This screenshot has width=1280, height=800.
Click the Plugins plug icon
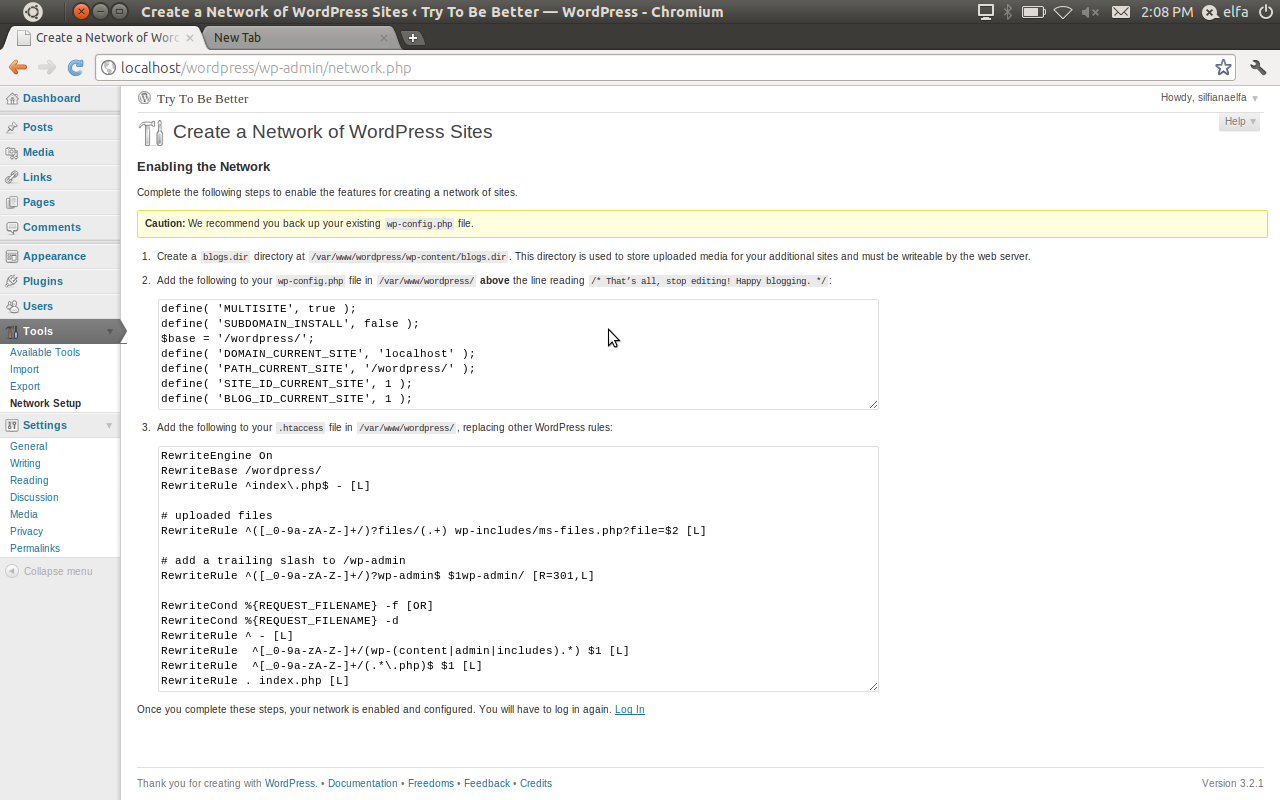point(12,282)
